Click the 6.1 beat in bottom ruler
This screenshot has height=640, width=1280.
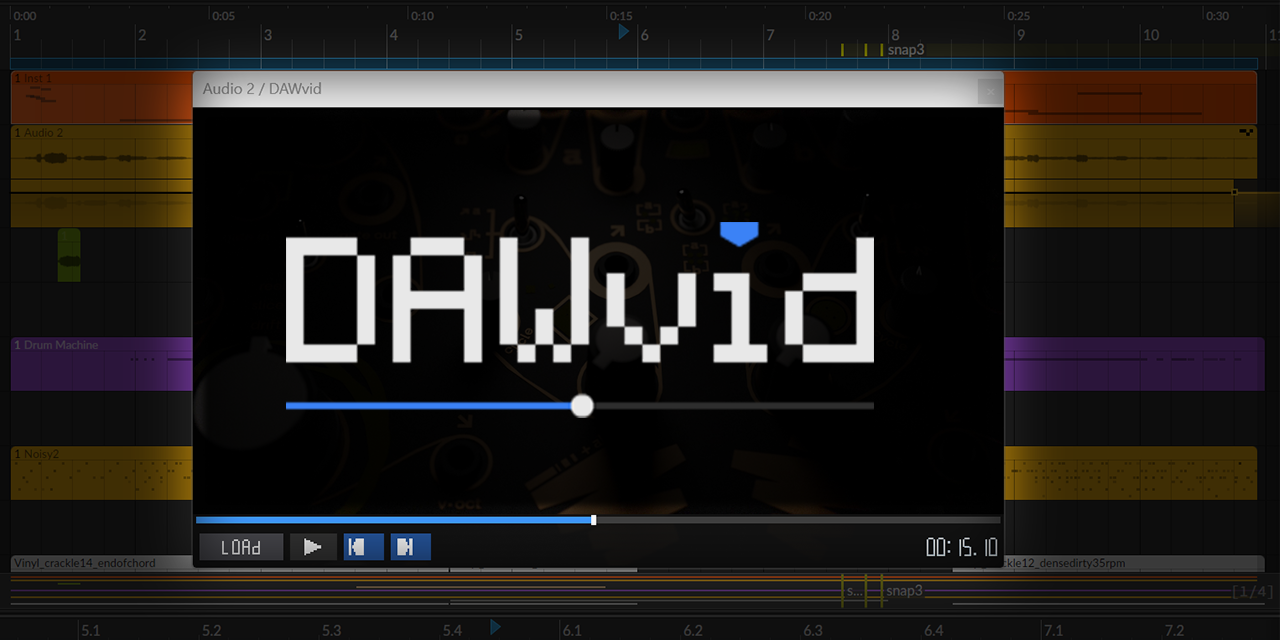click(572, 630)
